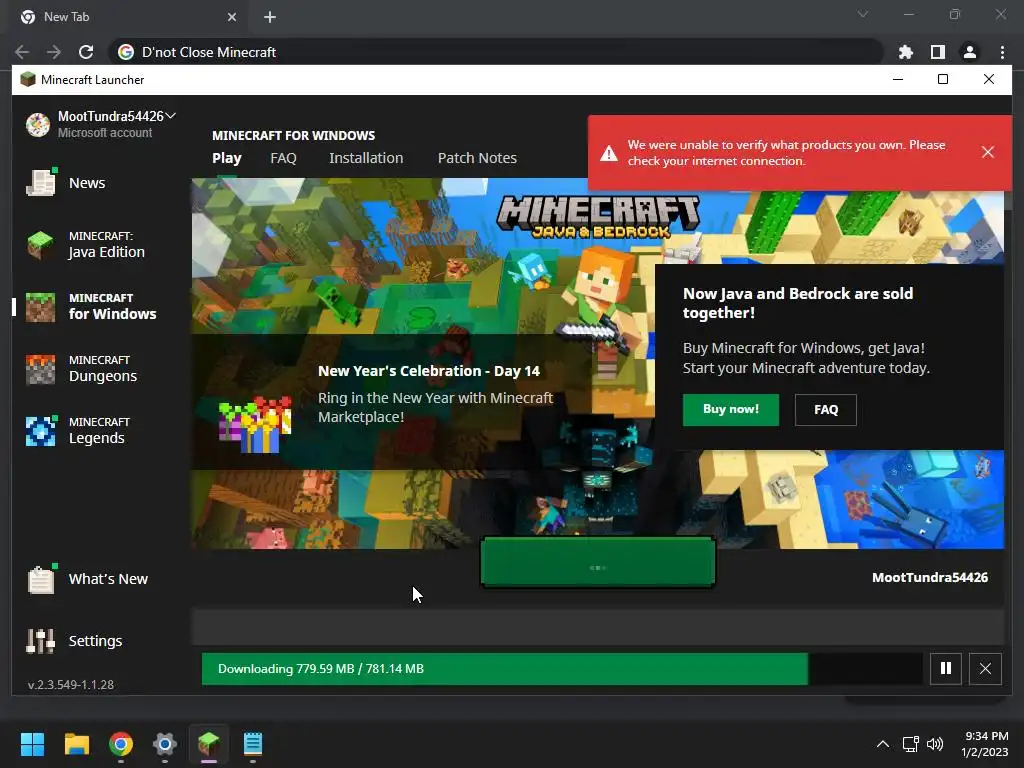Open Google Chrome from taskbar

[121, 744]
